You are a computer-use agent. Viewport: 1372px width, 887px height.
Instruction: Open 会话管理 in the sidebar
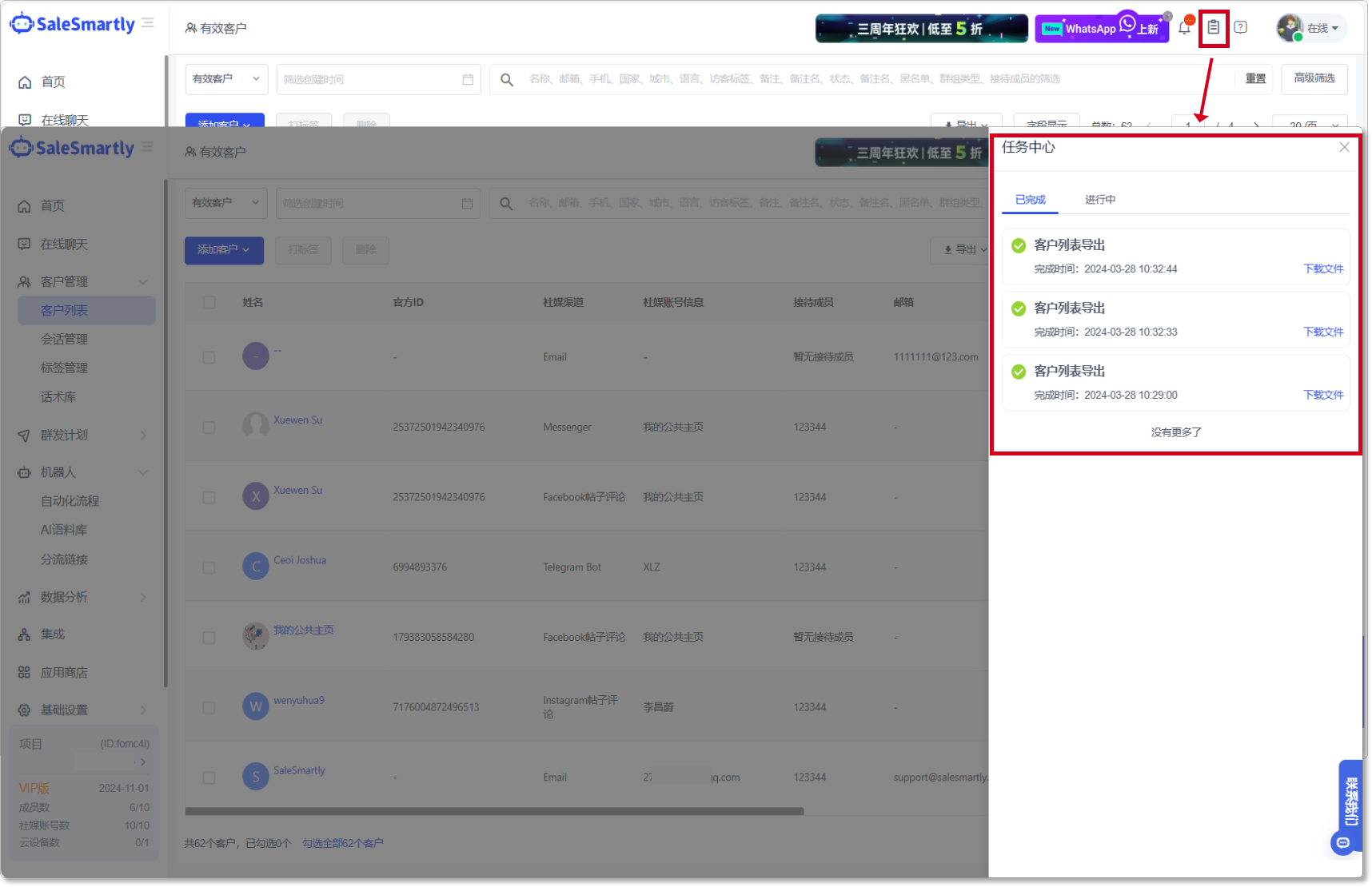pos(65,340)
